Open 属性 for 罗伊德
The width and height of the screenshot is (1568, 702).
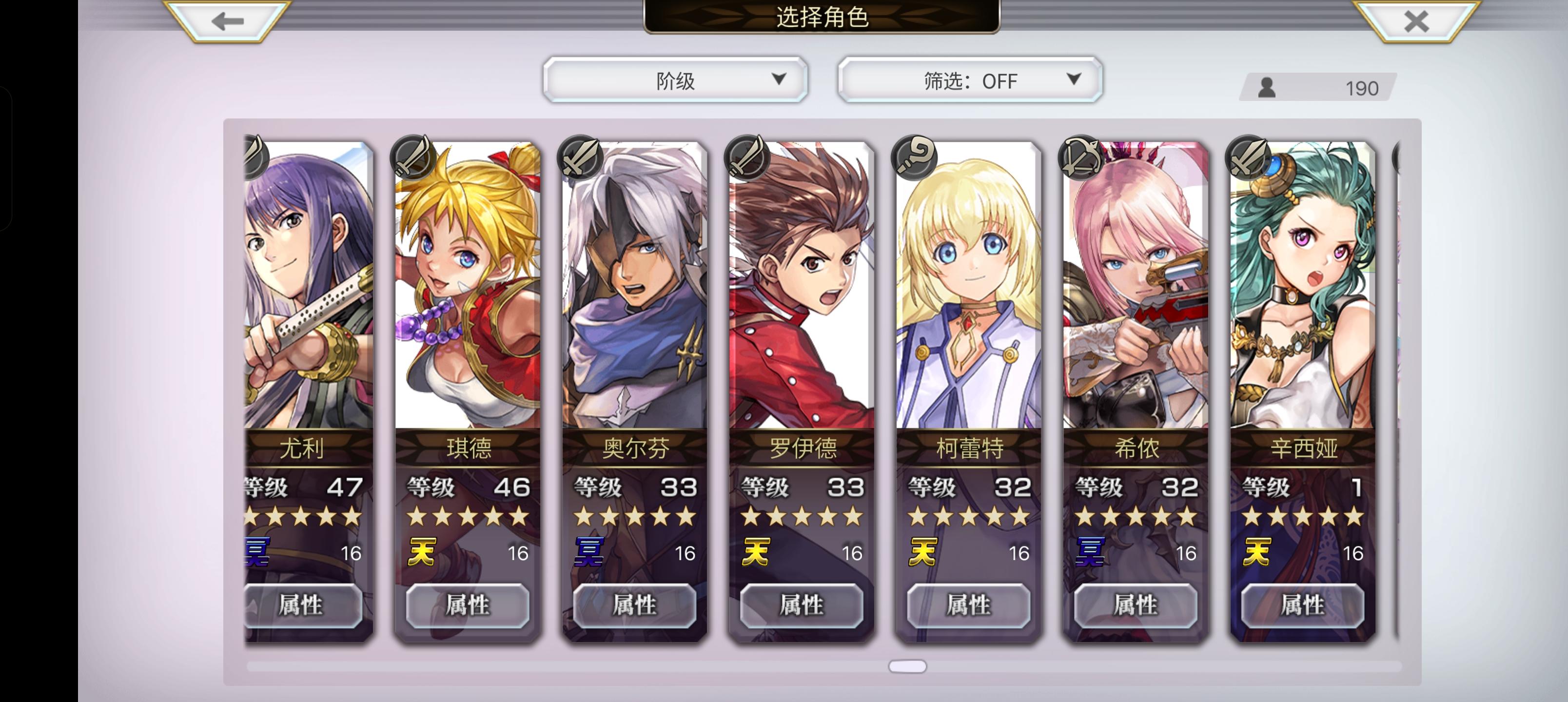pos(801,605)
